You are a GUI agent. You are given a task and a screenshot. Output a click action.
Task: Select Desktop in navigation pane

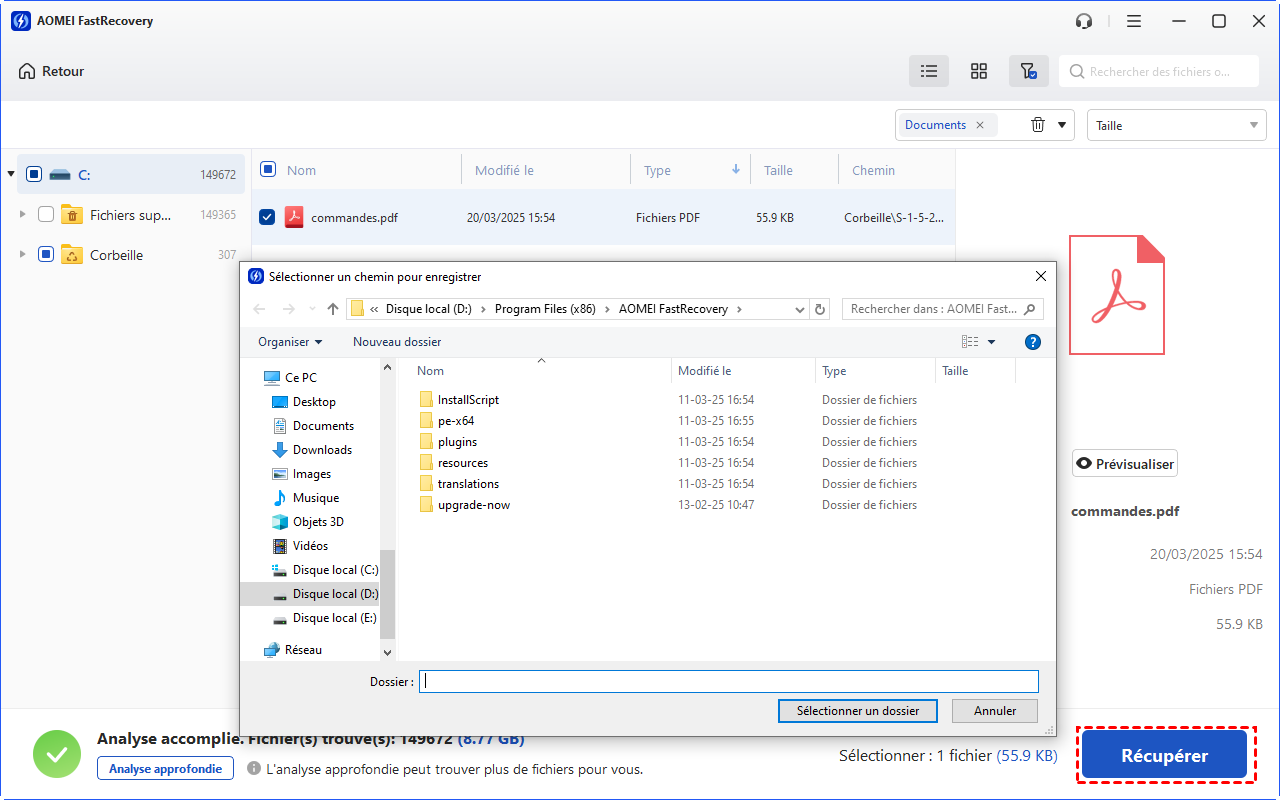point(304,402)
